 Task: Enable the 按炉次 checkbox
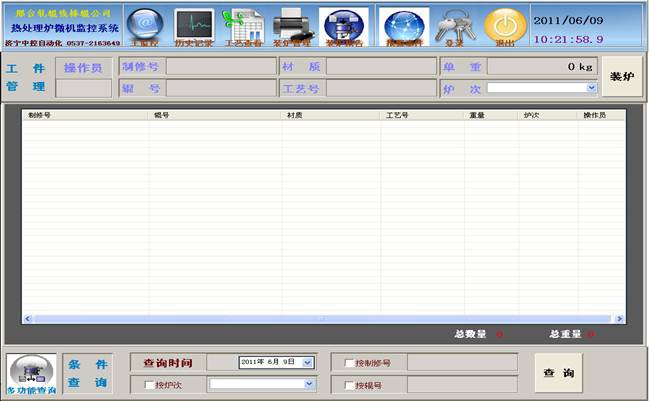click(x=150, y=384)
